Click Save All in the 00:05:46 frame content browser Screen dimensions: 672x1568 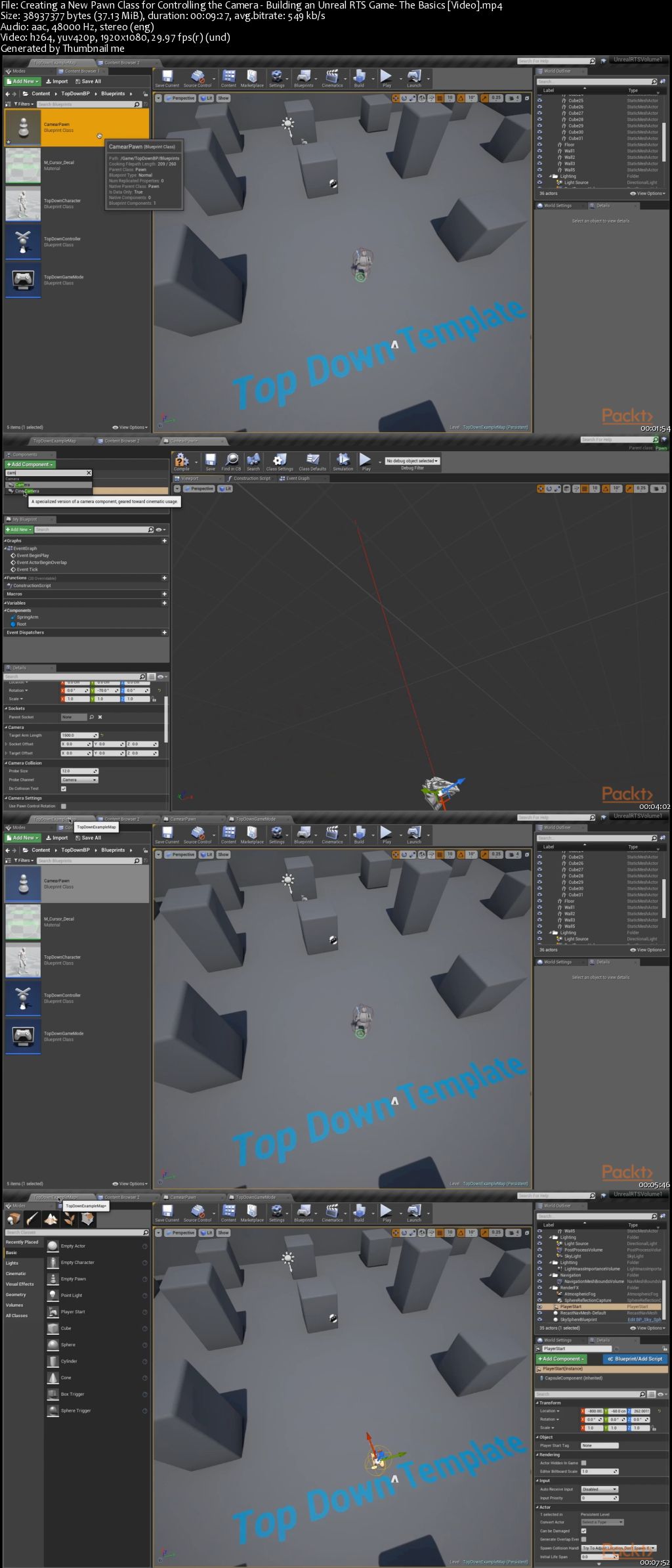coord(89,838)
